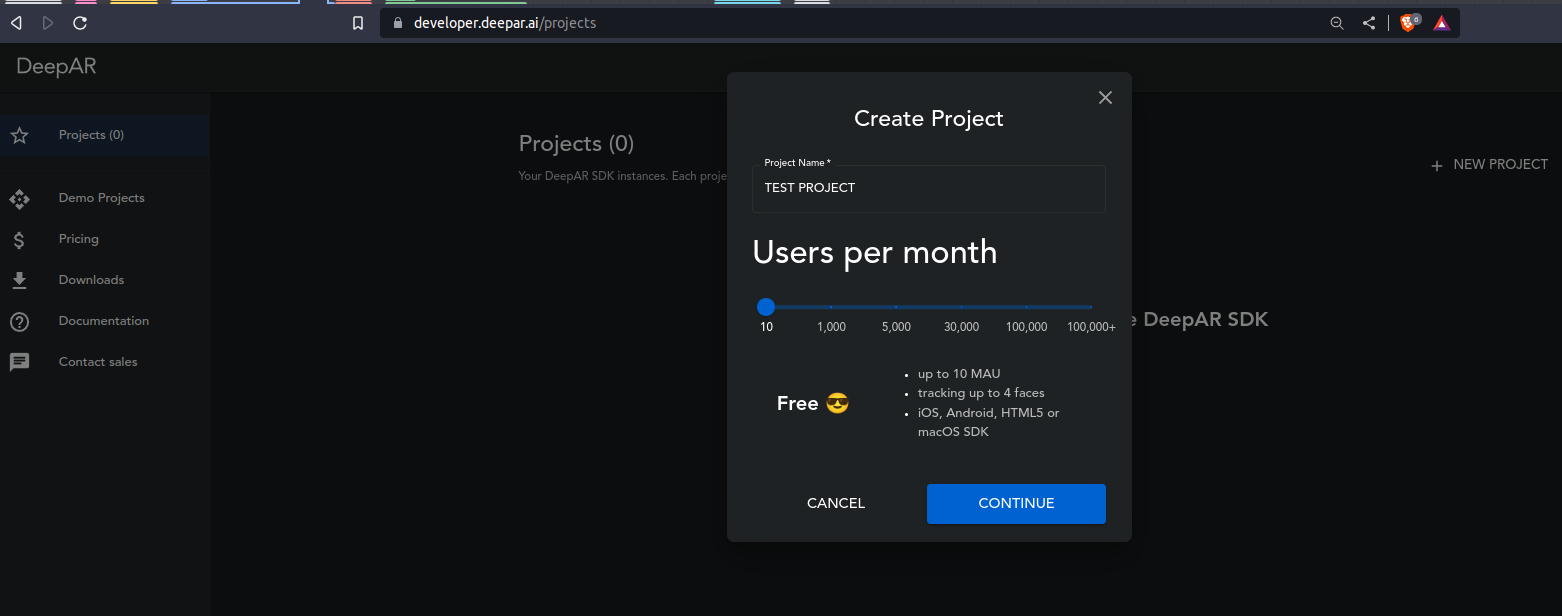The width and height of the screenshot is (1562, 616).
Task: Click the dollar sign Pricing icon
Action: [19, 240]
